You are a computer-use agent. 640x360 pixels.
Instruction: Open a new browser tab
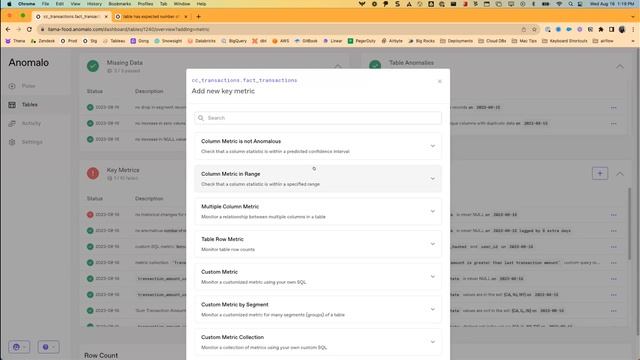[x=198, y=17]
